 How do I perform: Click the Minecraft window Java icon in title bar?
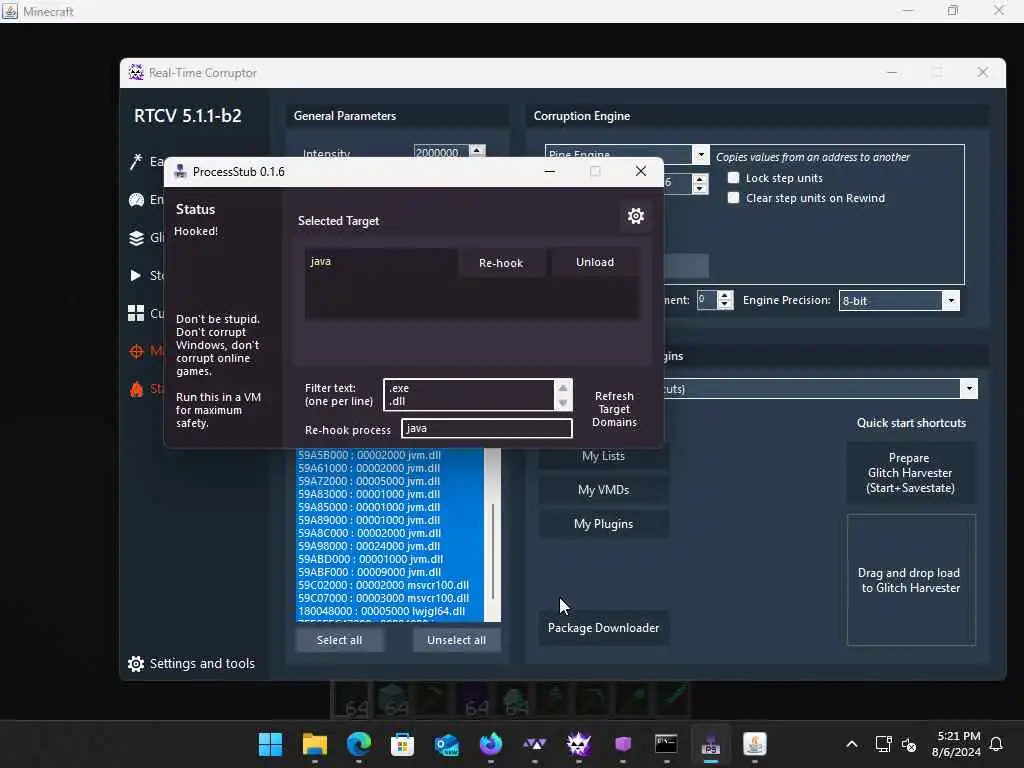[x=10, y=11]
